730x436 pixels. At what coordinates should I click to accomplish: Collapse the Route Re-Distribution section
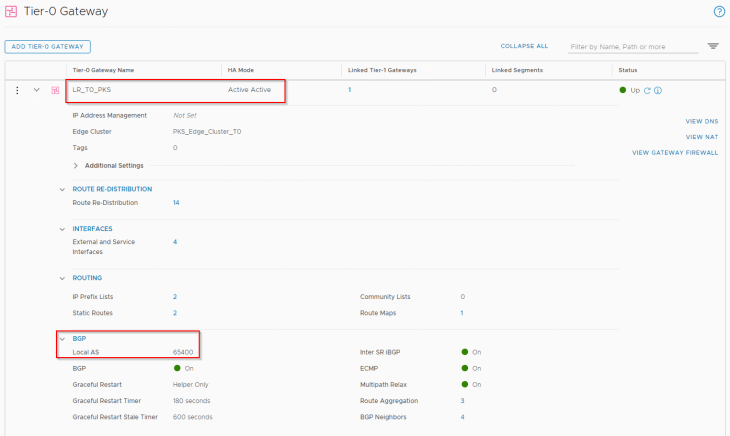pos(62,188)
